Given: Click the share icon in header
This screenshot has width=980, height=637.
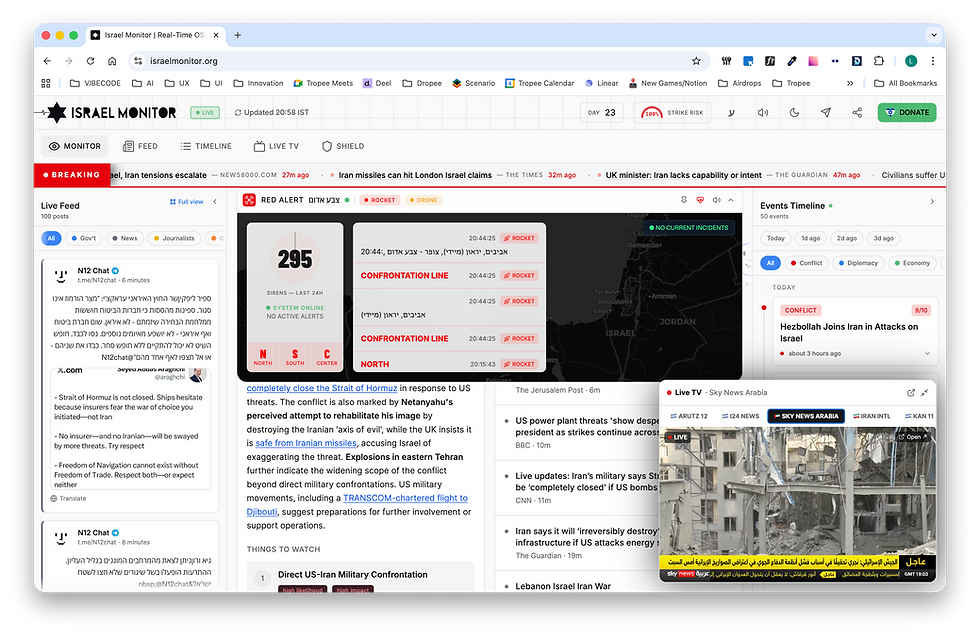Looking at the screenshot, I should (x=857, y=113).
